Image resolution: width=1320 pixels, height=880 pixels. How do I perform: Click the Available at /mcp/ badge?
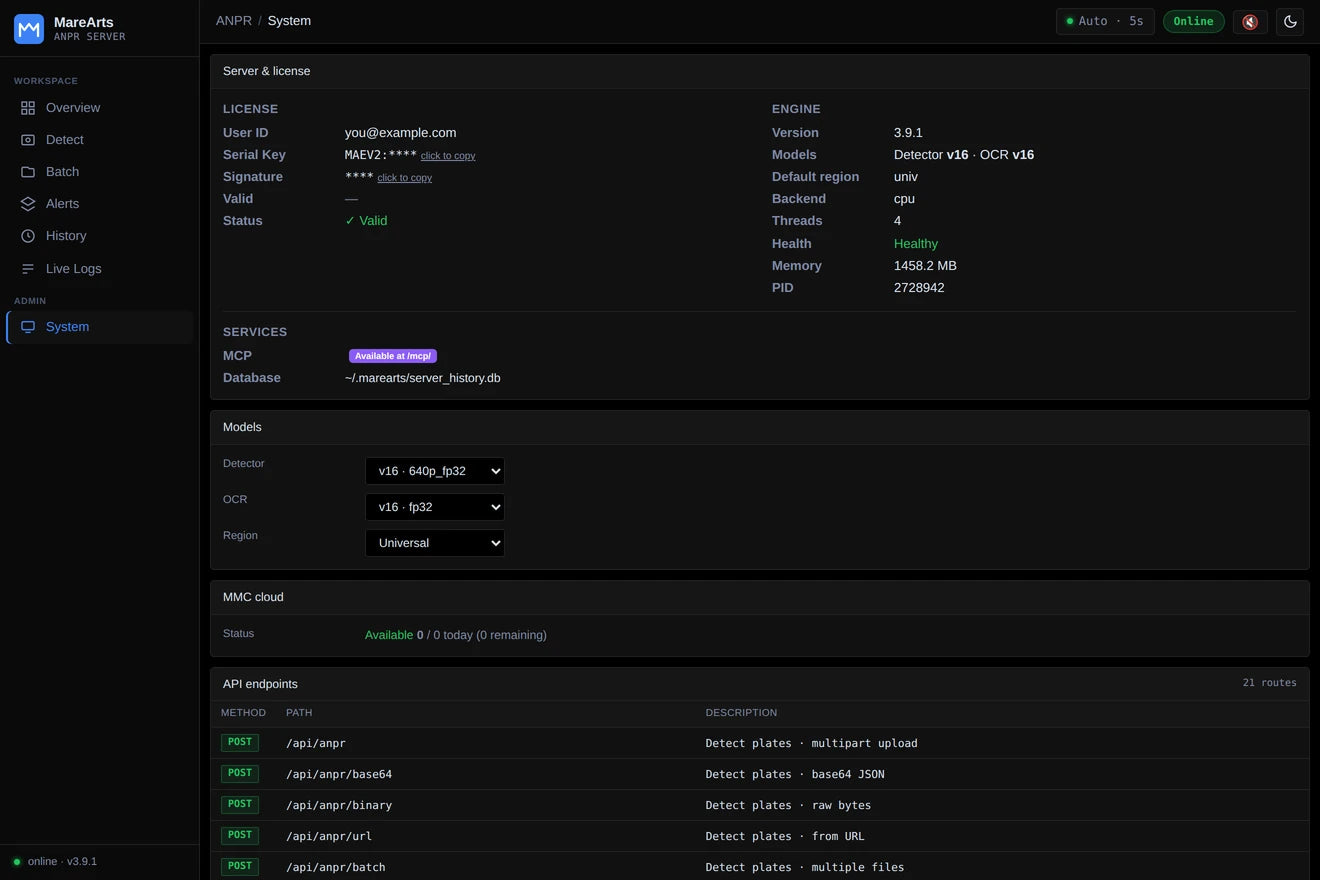pyautogui.click(x=393, y=356)
